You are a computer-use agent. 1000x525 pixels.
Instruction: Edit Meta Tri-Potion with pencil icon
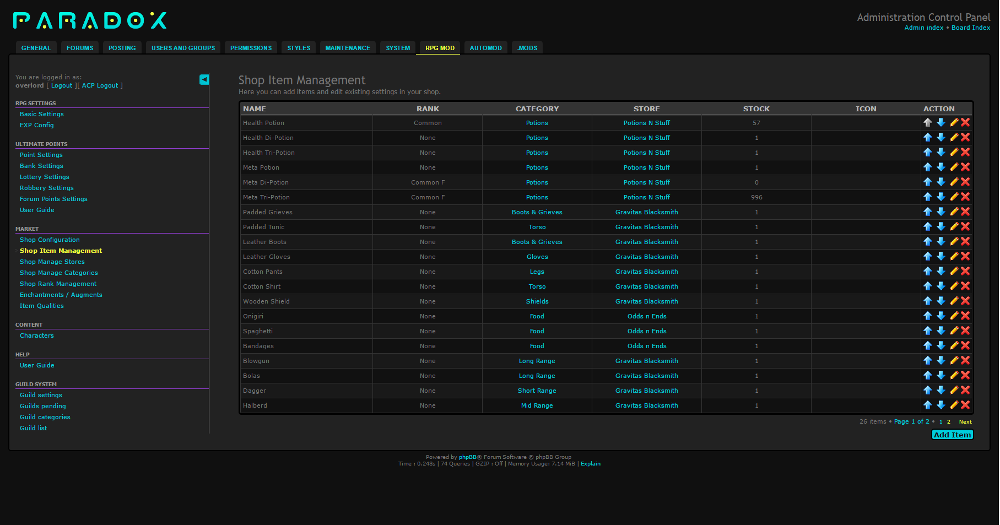[954, 196]
